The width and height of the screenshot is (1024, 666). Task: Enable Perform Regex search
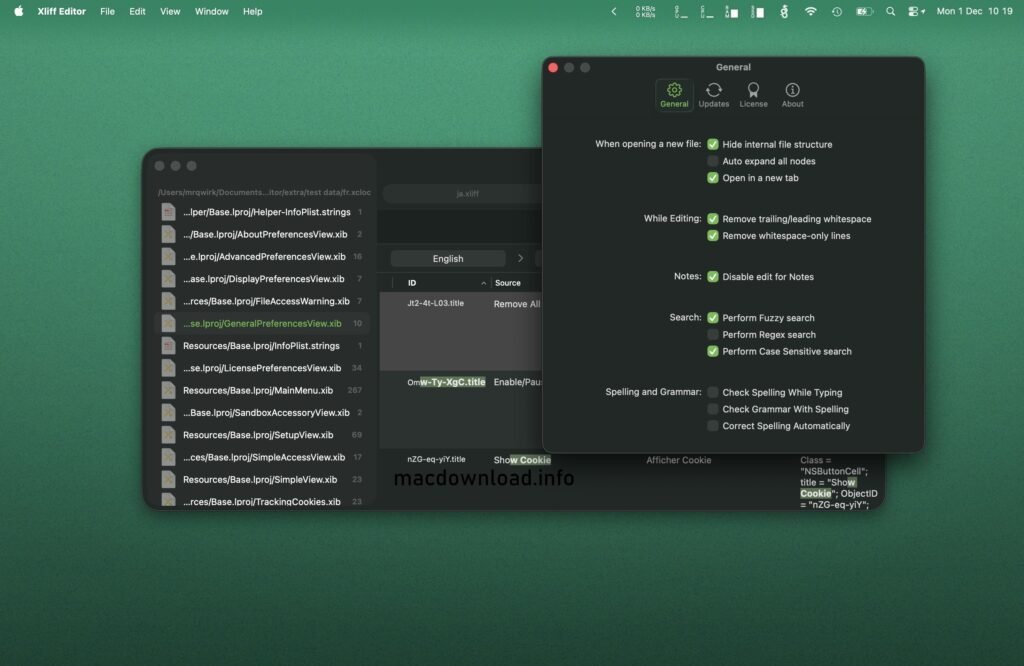click(x=713, y=335)
